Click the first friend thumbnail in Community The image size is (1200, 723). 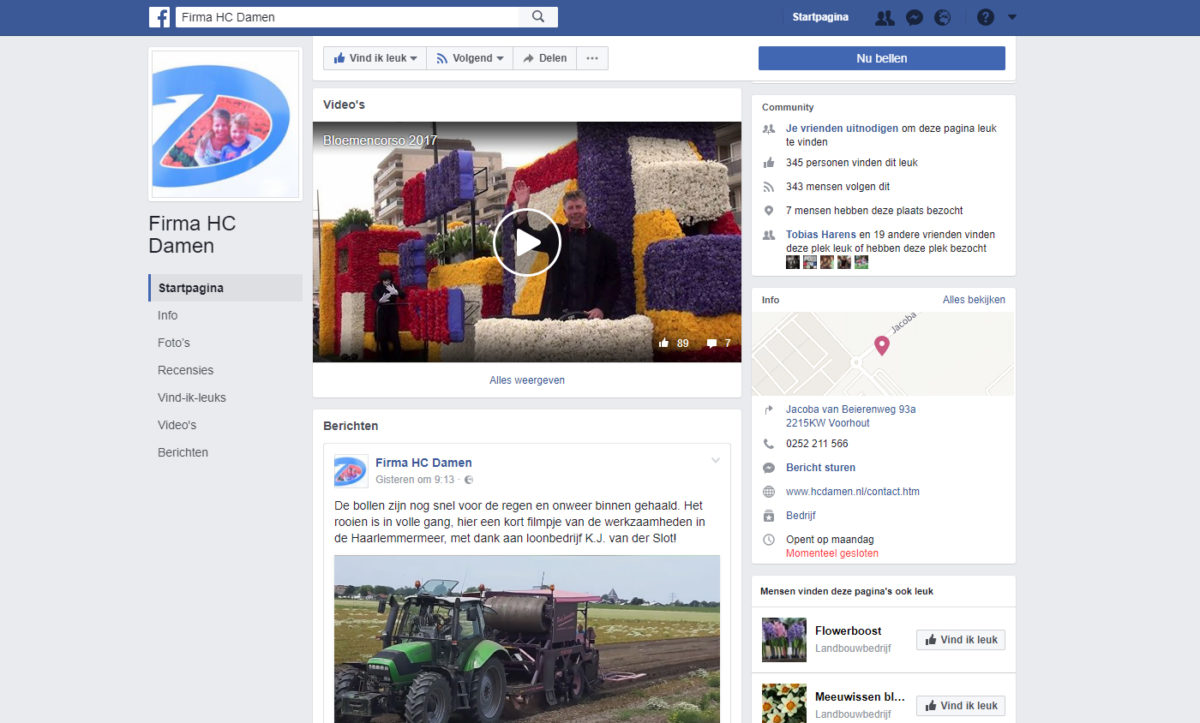click(793, 262)
